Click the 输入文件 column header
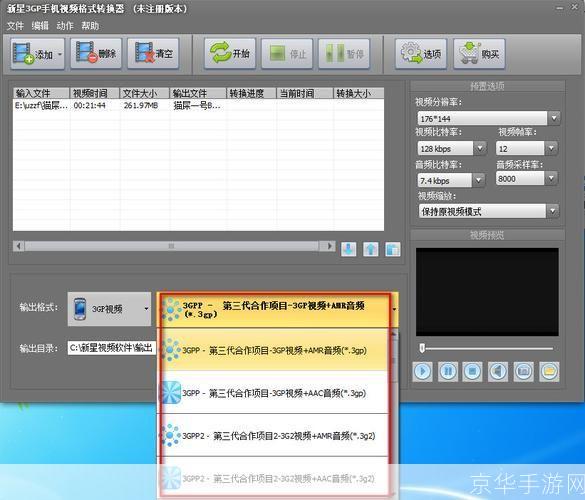The width and height of the screenshot is (585, 500). 41,93
